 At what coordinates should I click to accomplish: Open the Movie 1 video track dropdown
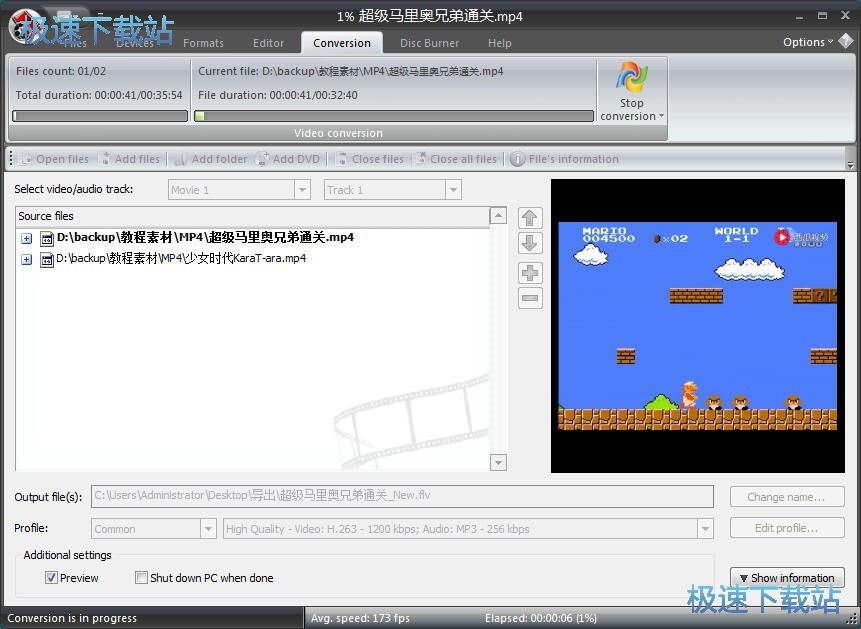point(302,190)
